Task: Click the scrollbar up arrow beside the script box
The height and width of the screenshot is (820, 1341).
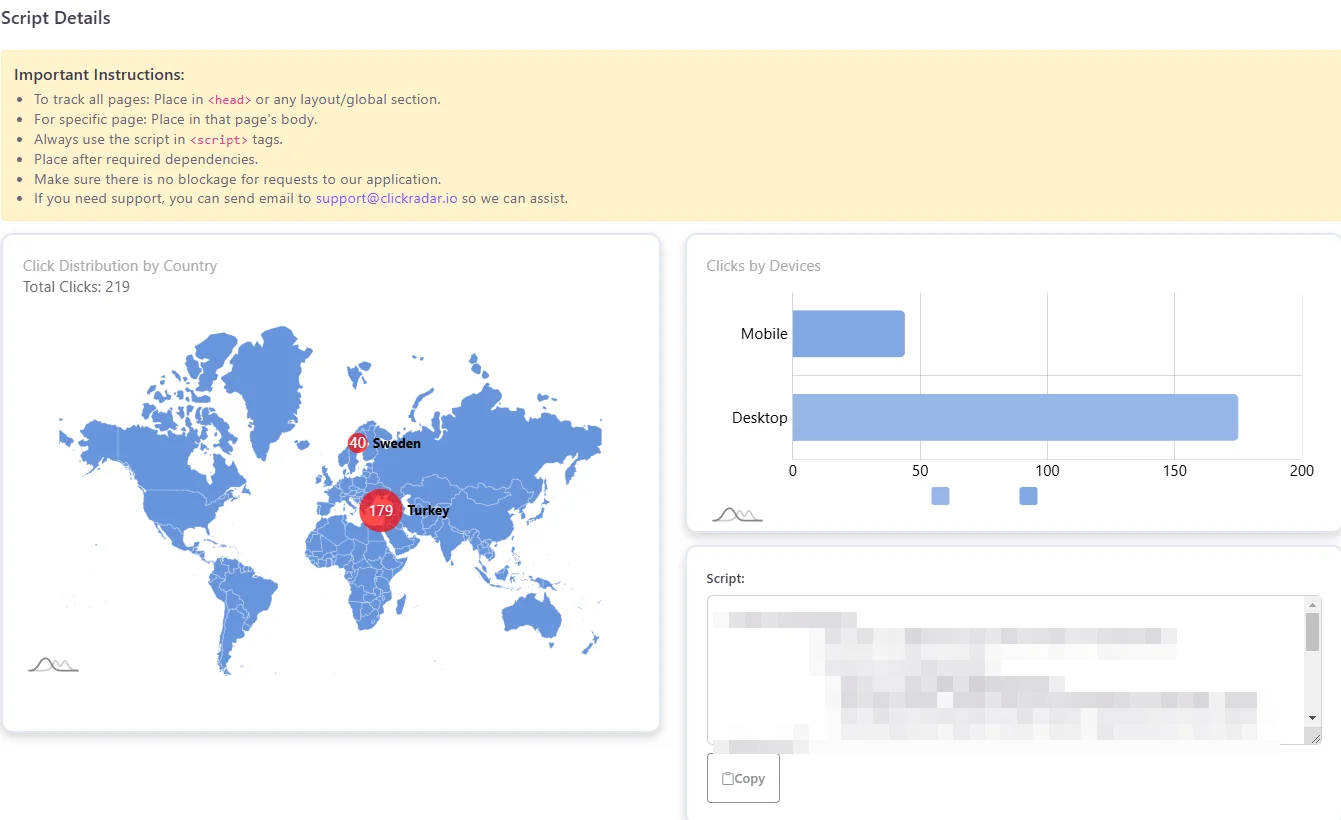Action: tap(1313, 605)
